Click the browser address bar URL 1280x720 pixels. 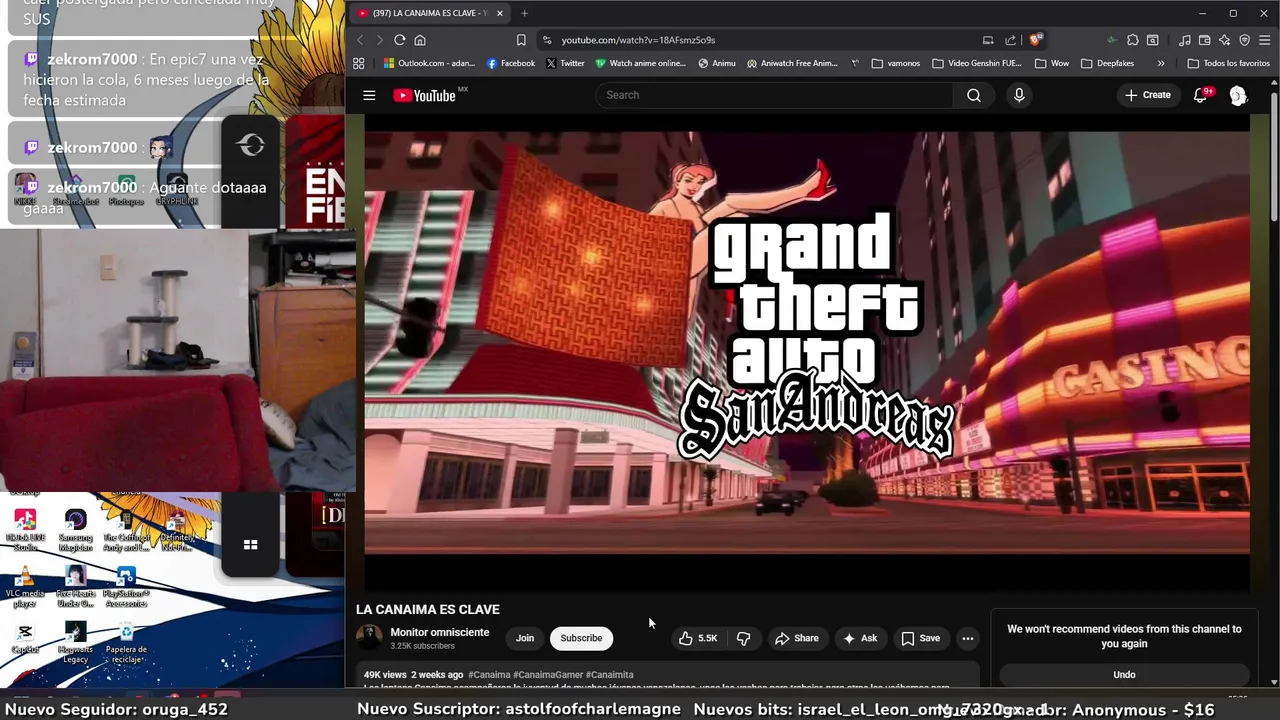[638, 40]
